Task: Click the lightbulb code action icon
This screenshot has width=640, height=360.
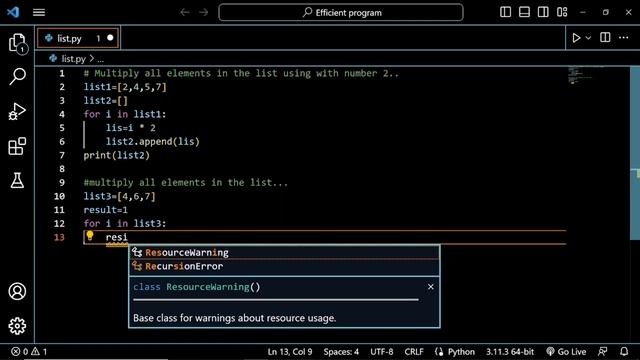Action: point(90,236)
